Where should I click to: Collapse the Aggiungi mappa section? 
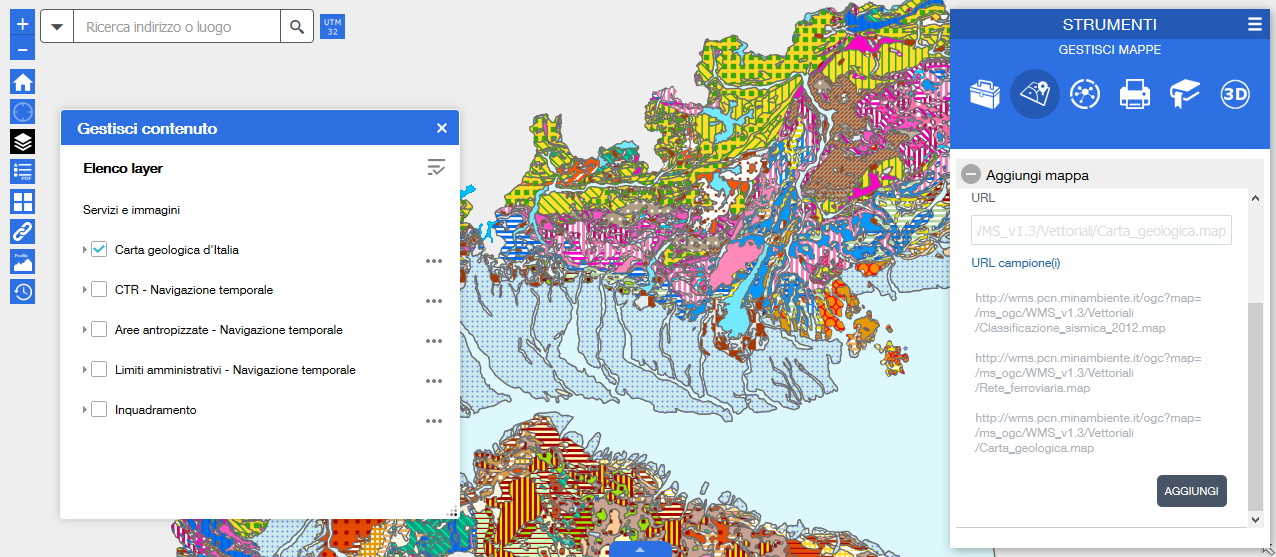[x=971, y=175]
